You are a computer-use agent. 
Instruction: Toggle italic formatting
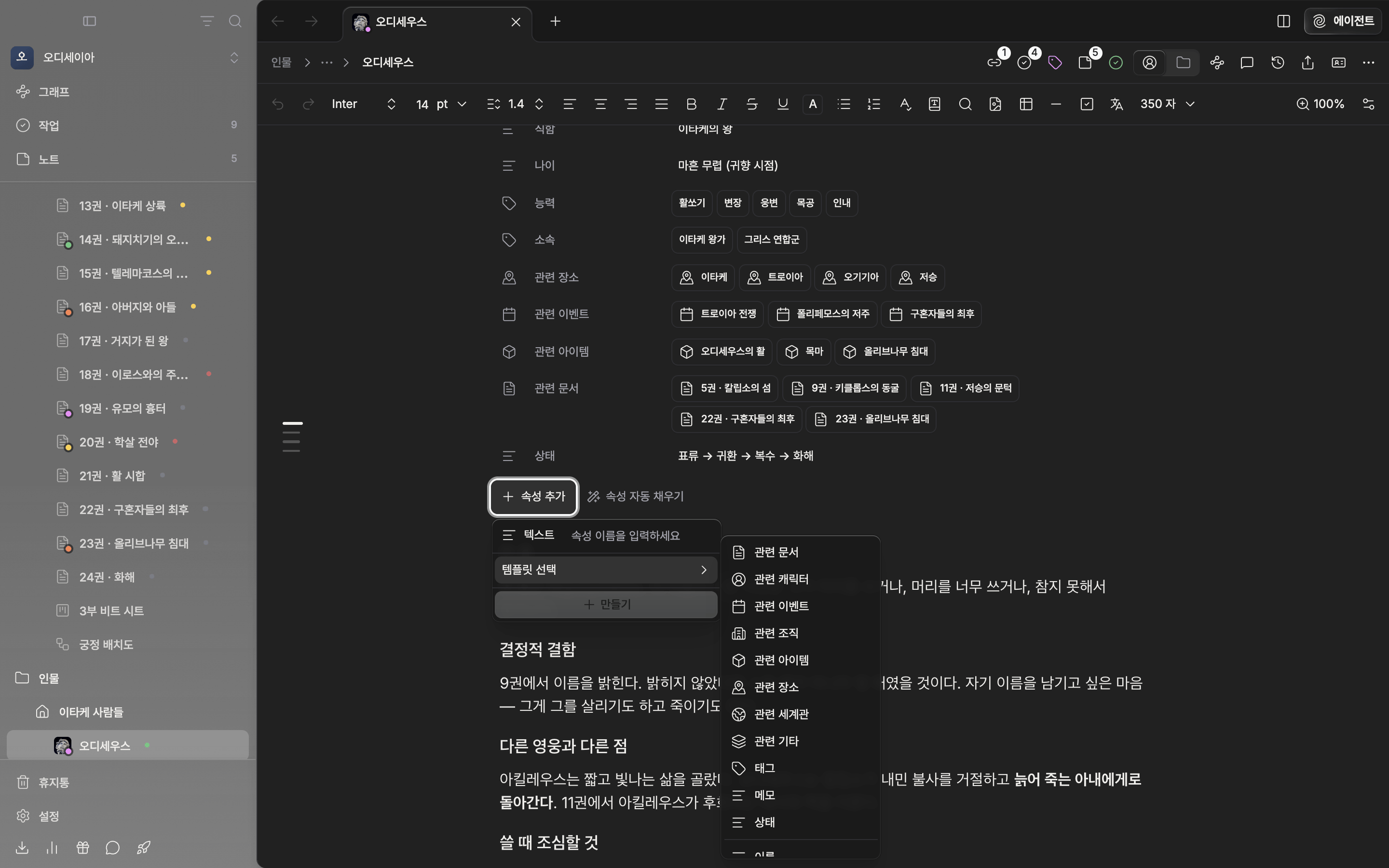coord(722,104)
